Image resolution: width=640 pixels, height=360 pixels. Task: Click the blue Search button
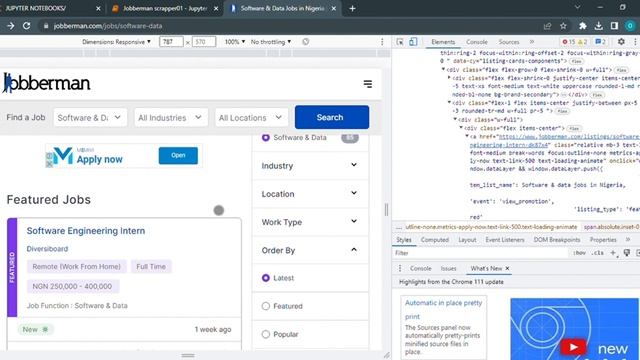(332, 117)
